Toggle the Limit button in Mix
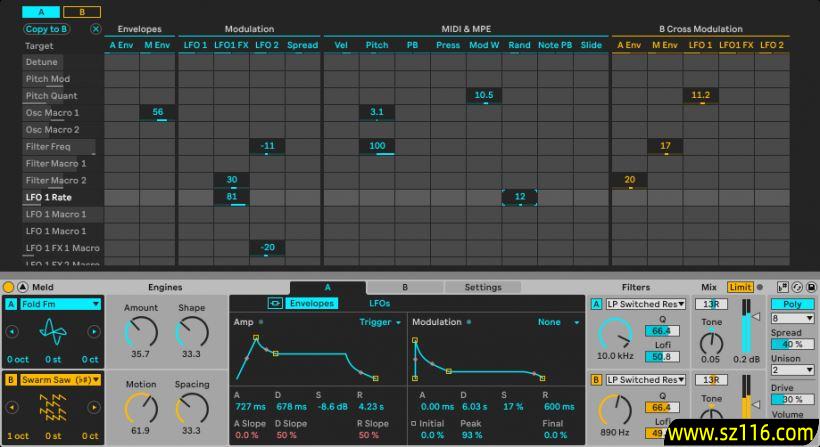This screenshot has width=820, height=447. coord(740,287)
